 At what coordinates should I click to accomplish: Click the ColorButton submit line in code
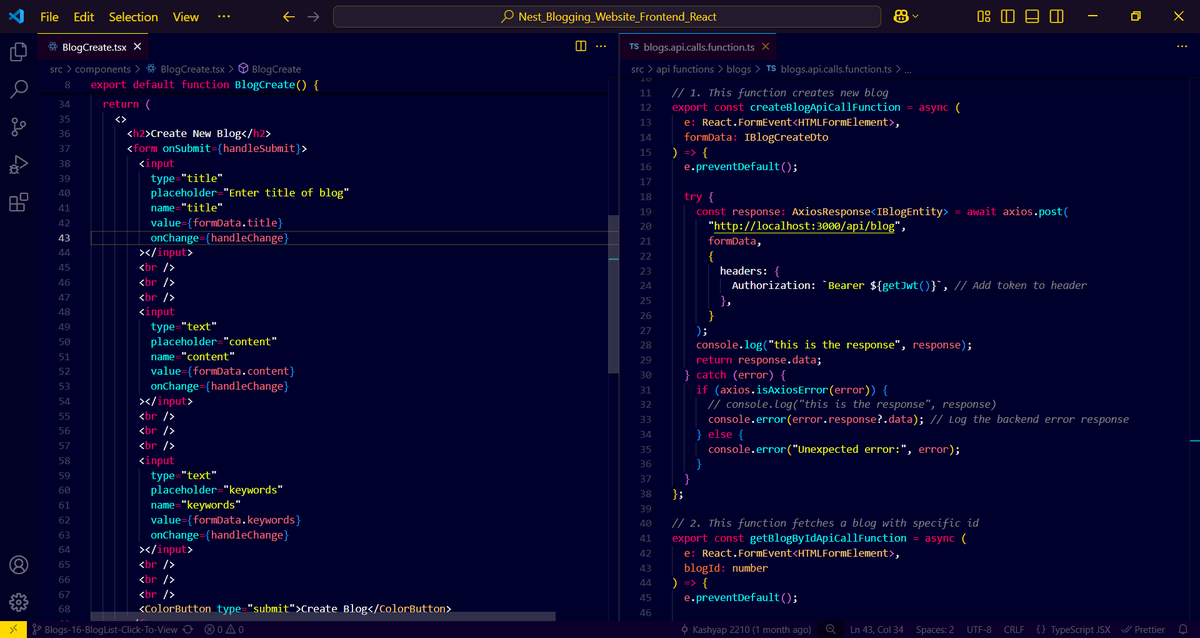click(x=296, y=609)
